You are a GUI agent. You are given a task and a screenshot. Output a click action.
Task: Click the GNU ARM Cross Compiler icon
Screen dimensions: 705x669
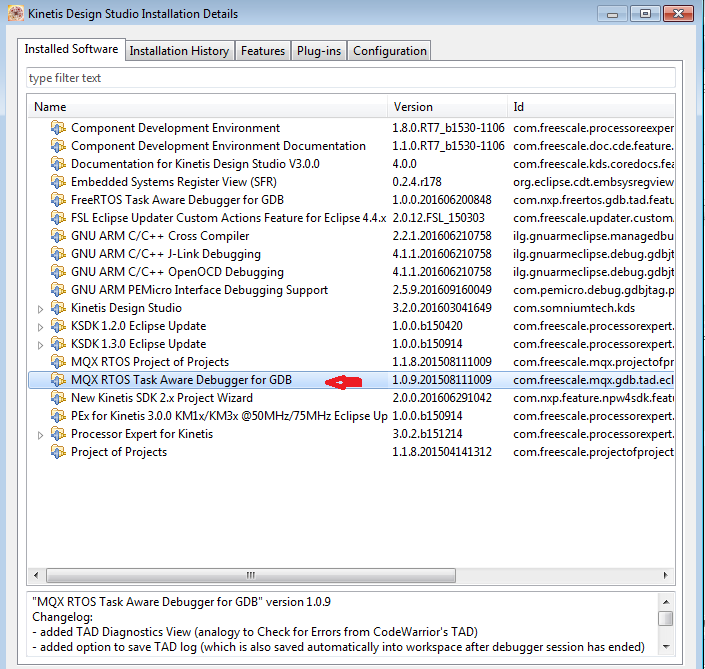[x=58, y=236]
